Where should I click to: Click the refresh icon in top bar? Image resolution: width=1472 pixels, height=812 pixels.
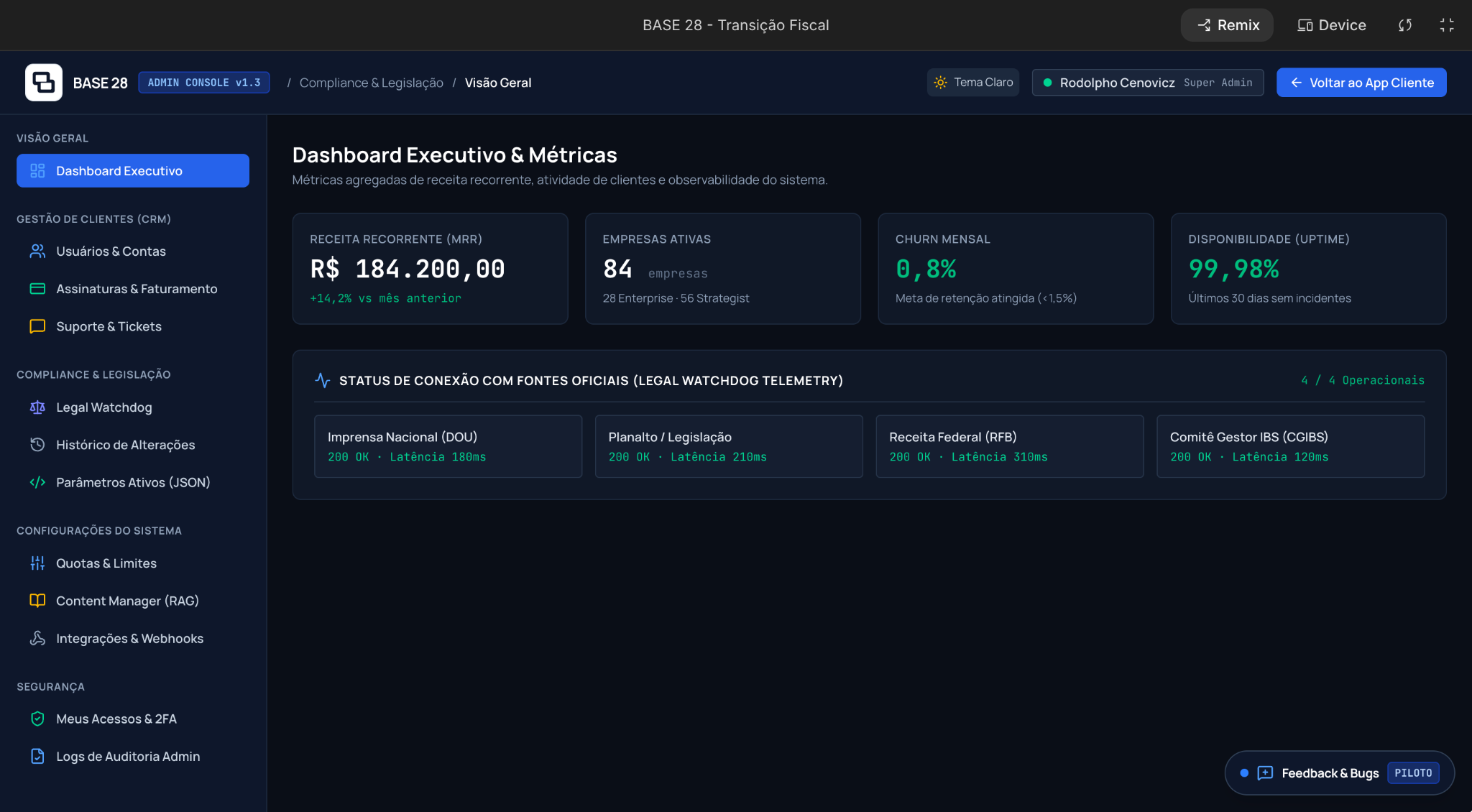tap(1405, 25)
